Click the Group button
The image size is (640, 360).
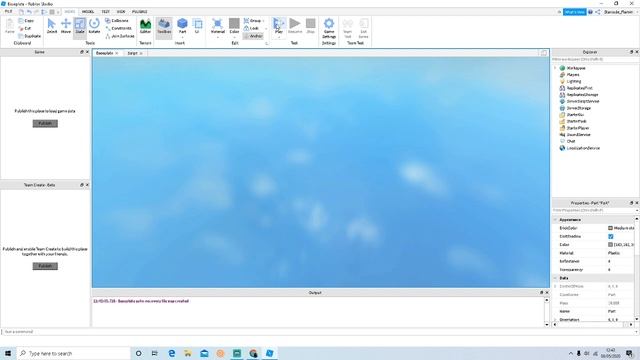pyautogui.click(x=252, y=20)
